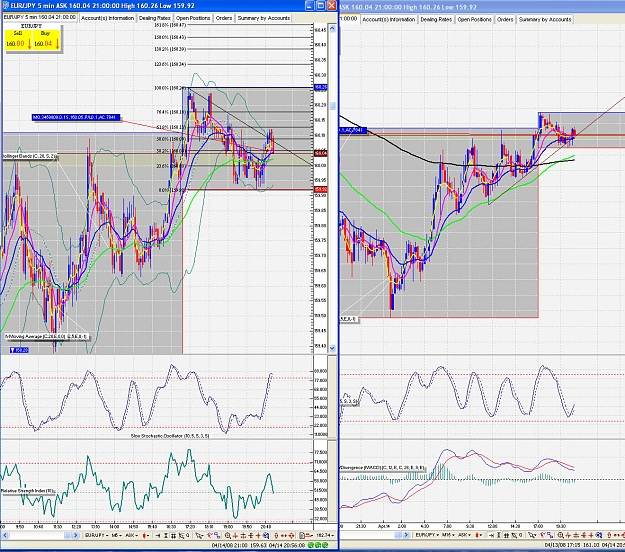The width and height of the screenshot is (625, 552).
Task: Select the cursor pointer tool in right chart toolbar
Action: (531, 535)
